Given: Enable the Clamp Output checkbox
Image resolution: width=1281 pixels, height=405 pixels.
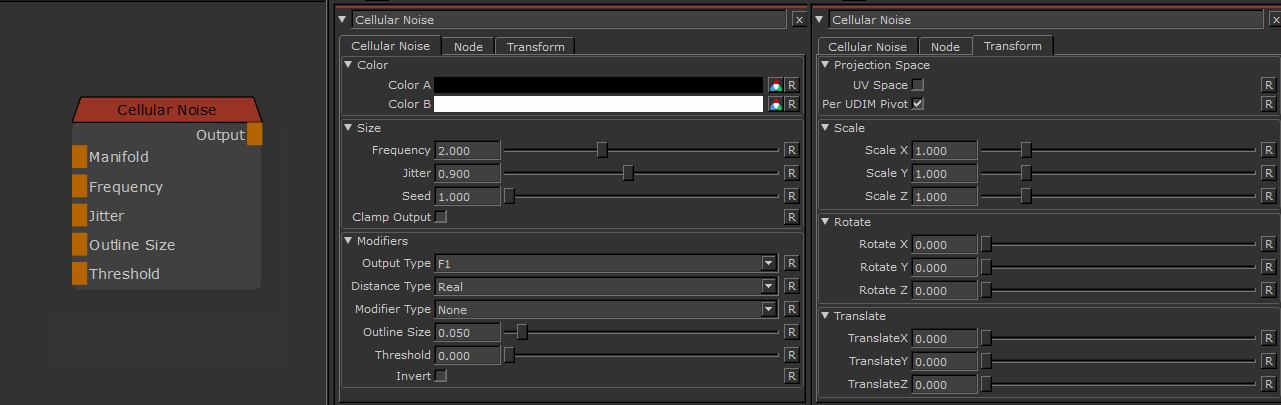Looking at the screenshot, I should click(440, 217).
